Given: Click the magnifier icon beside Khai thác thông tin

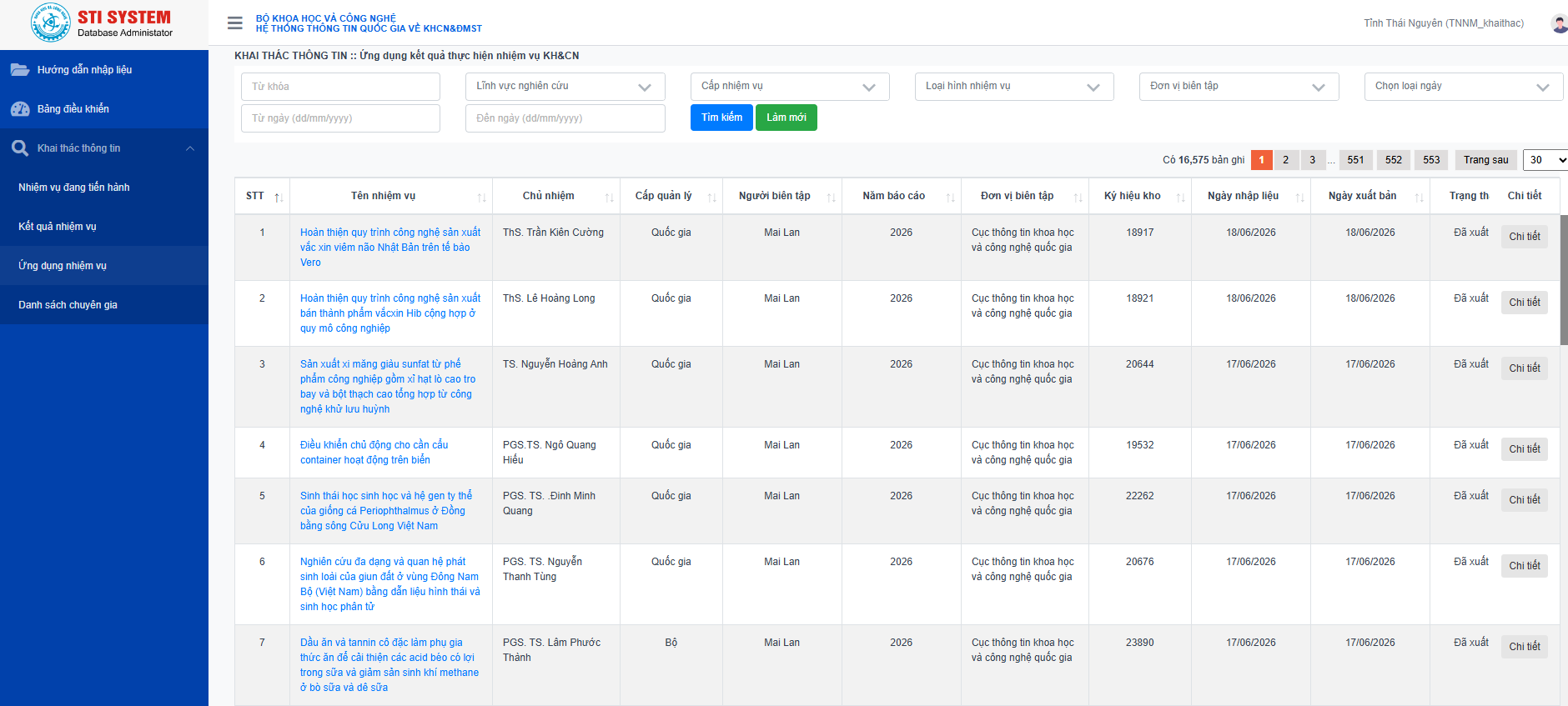Looking at the screenshot, I should (20, 148).
